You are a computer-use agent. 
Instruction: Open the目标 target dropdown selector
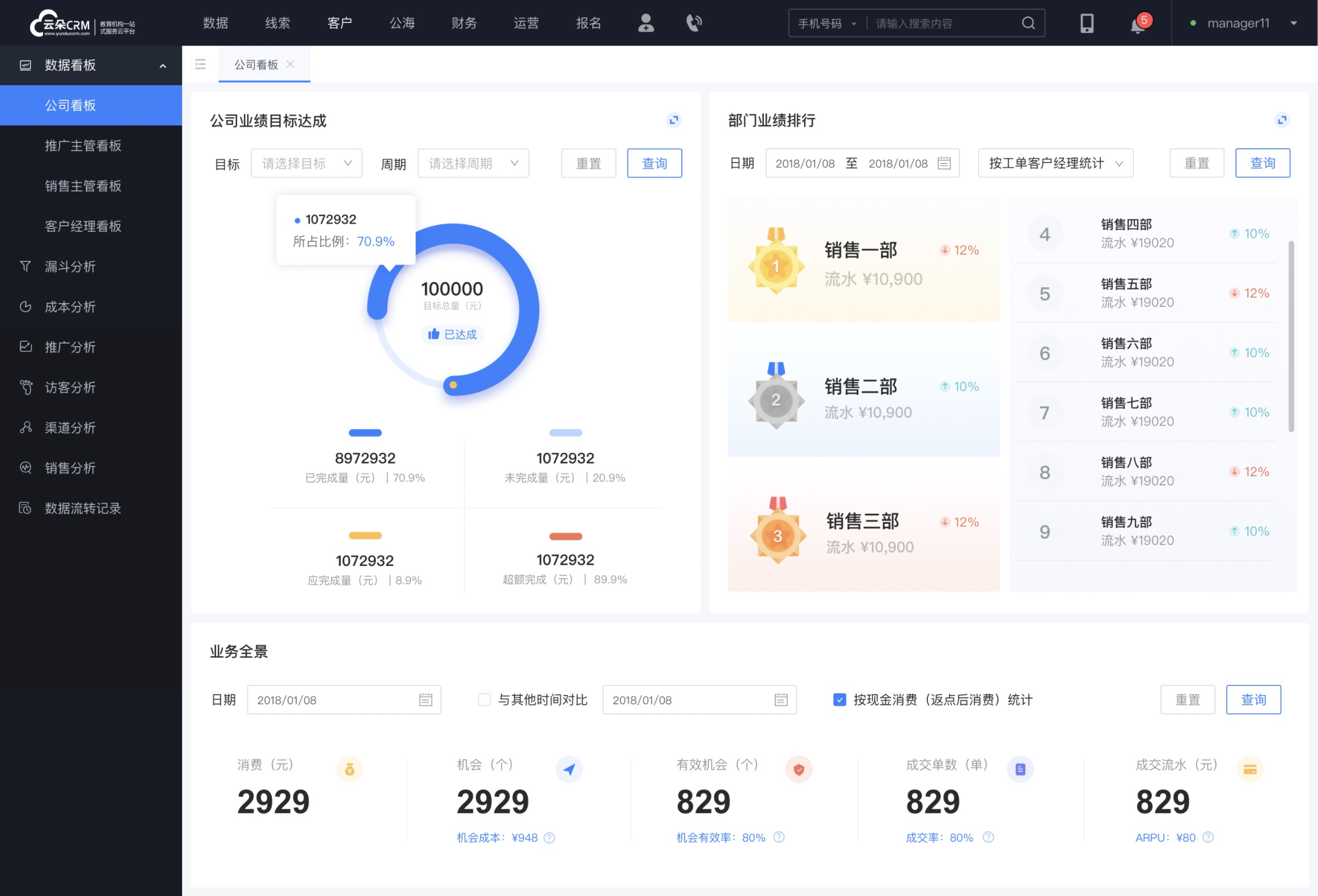pyautogui.click(x=306, y=163)
